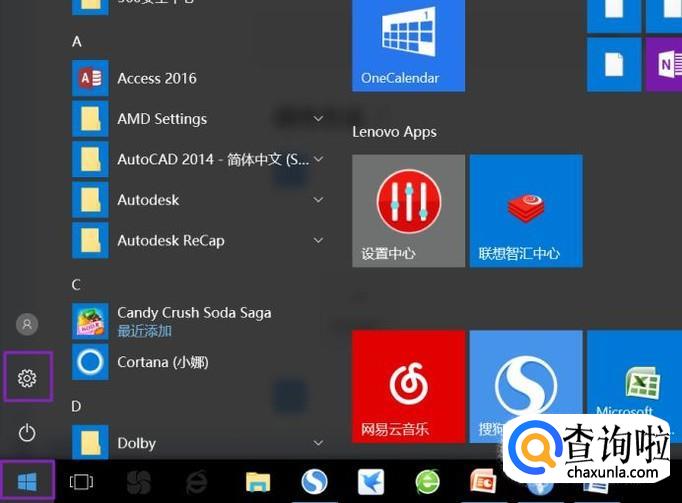Image resolution: width=682 pixels, height=503 pixels.
Task: Open the 网易云音乐 tile
Action: coord(408,386)
